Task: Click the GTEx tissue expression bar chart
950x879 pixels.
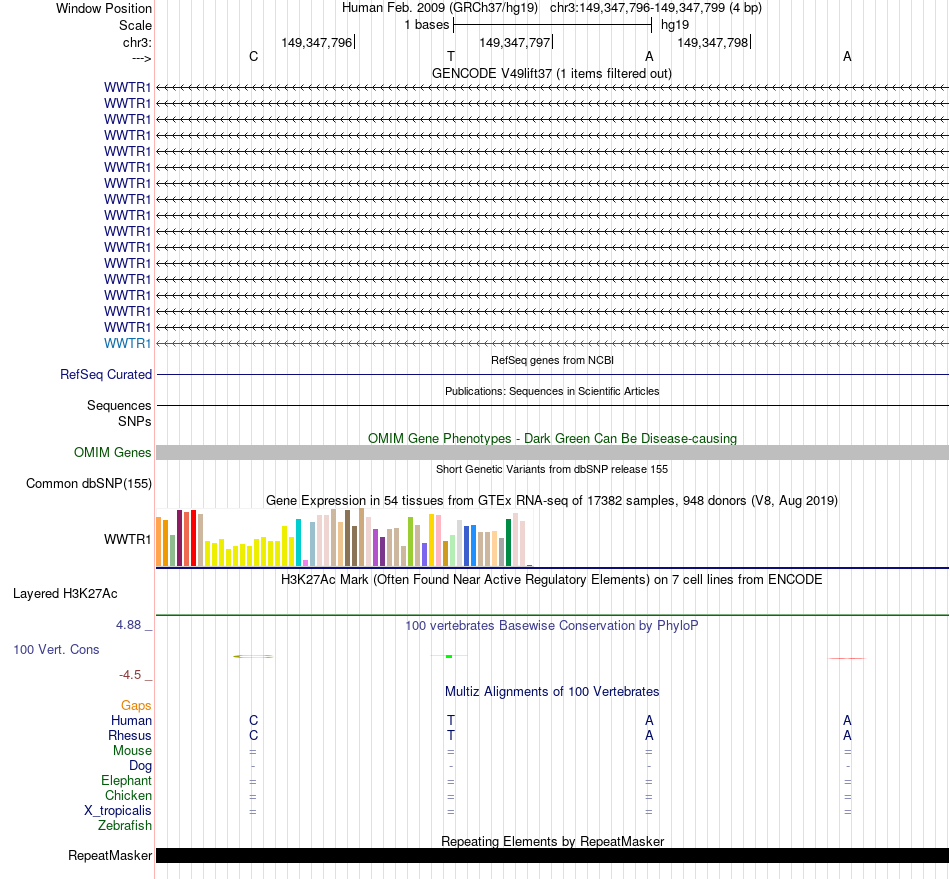Action: (345, 537)
